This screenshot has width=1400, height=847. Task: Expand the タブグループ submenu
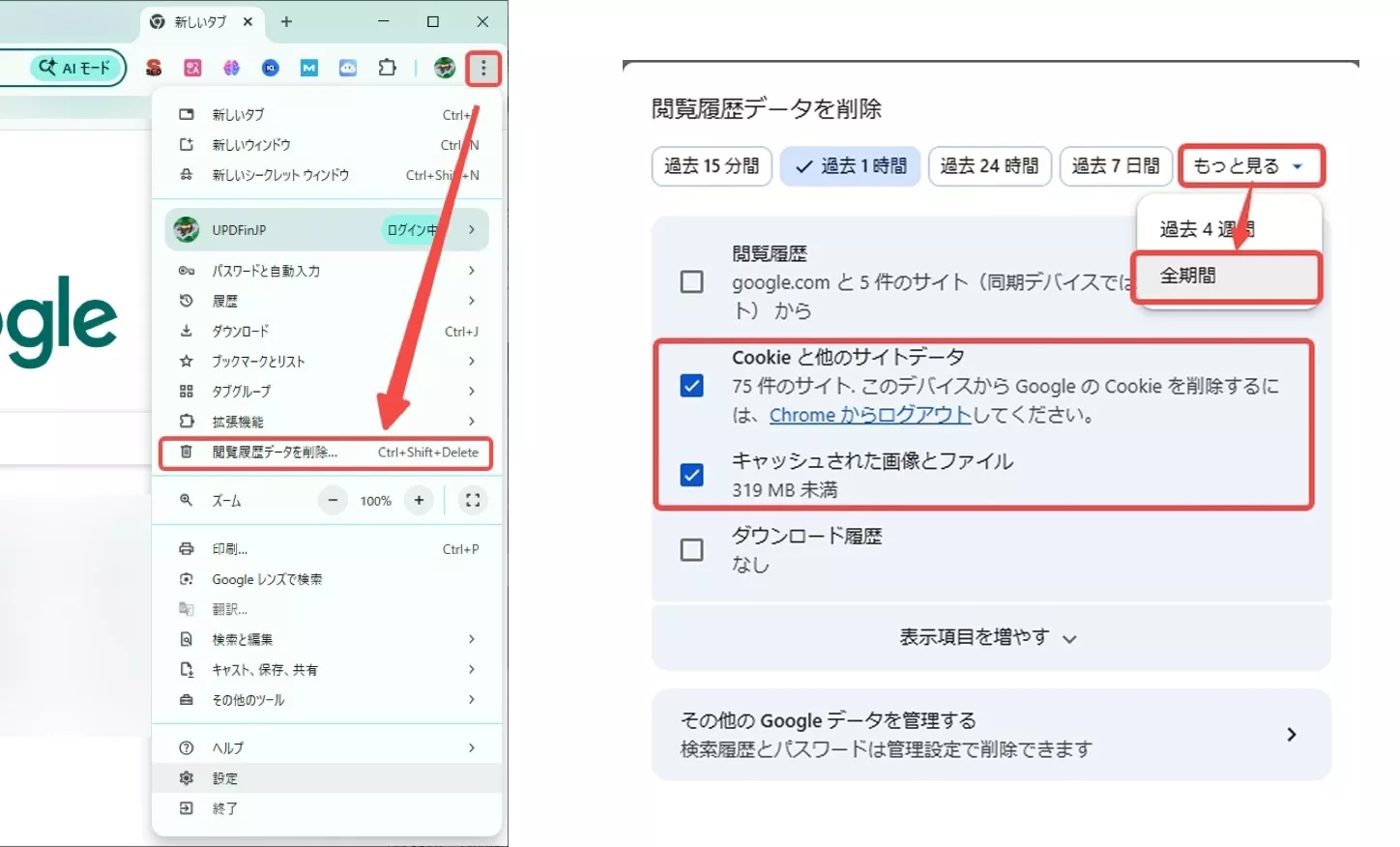(327, 391)
